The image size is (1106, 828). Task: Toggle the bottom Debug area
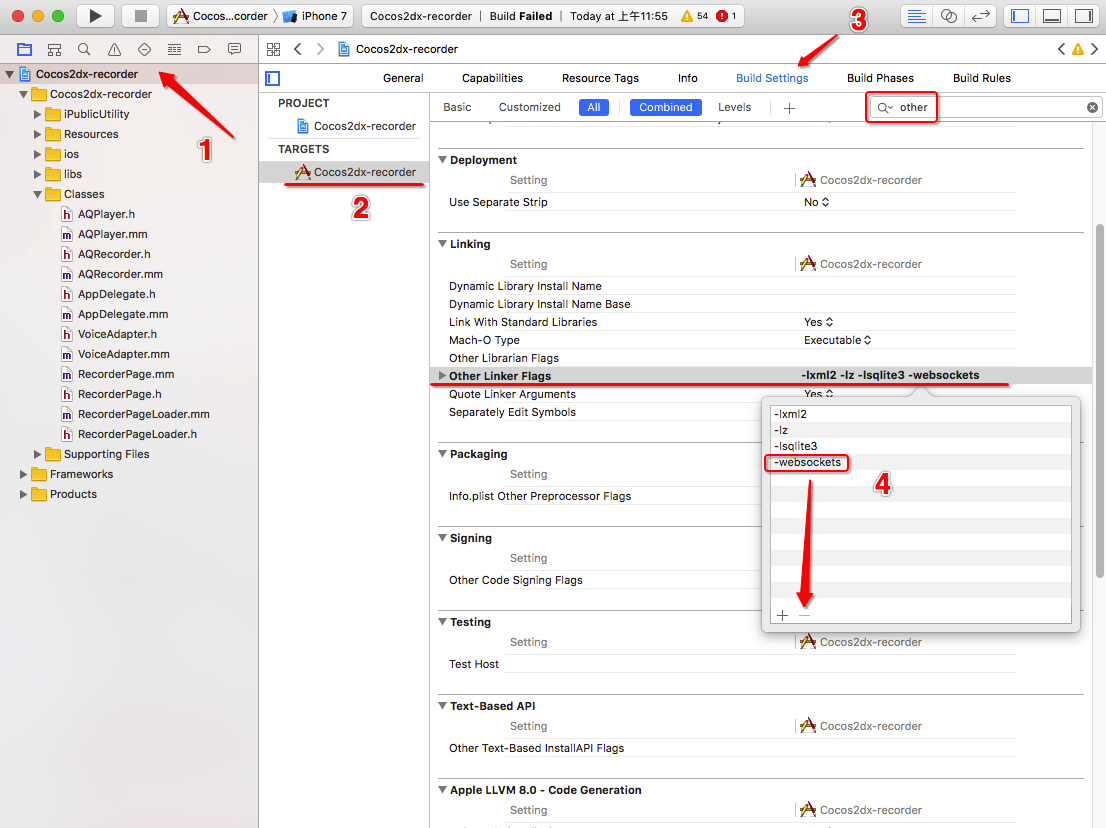click(1052, 16)
